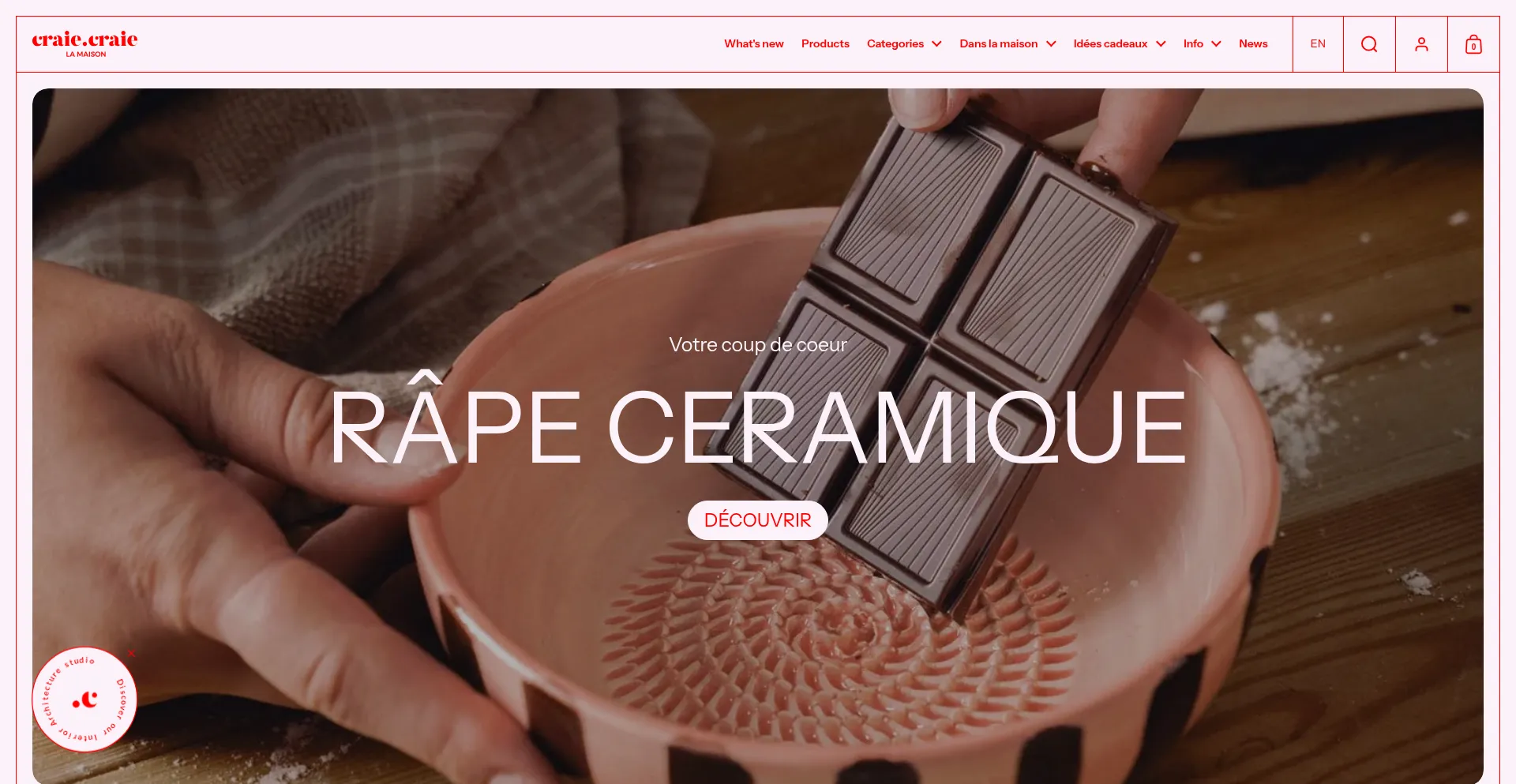Close the circular studio badge with red X
Image resolution: width=1516 pixels, height=784 pixels.
click(x=132, y=653)
